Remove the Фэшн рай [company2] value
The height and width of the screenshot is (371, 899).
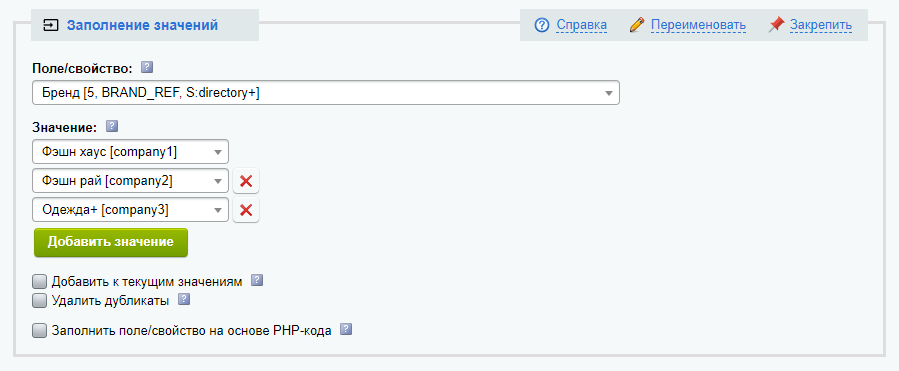click(246, 181)
